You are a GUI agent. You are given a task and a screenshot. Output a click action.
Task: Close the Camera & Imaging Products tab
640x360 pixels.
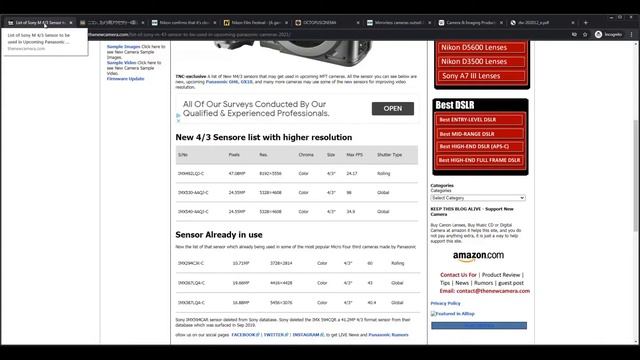click(x=501, y=23)
